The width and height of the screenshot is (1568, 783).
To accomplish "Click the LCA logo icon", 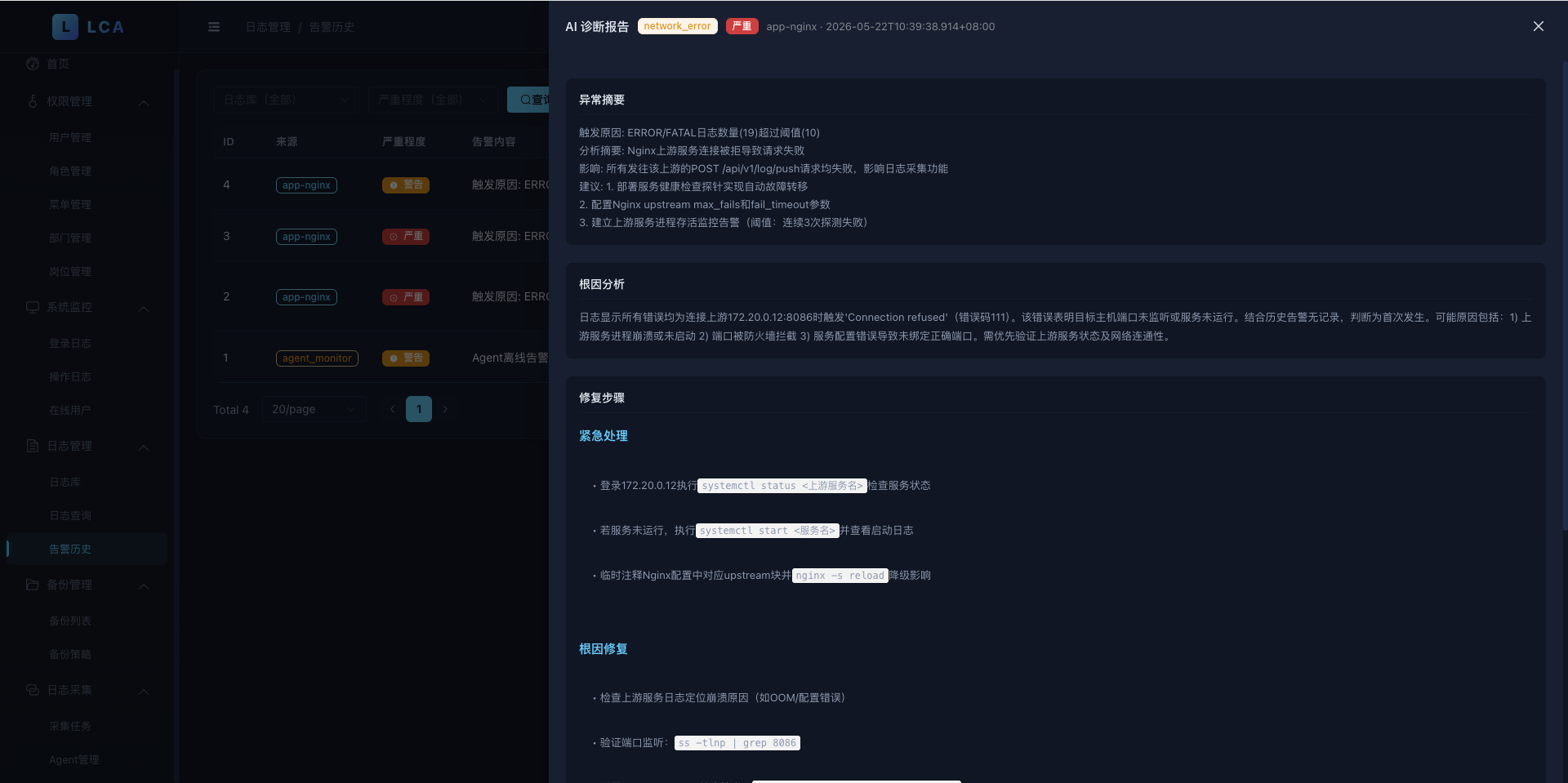I will tap(65, 27).
